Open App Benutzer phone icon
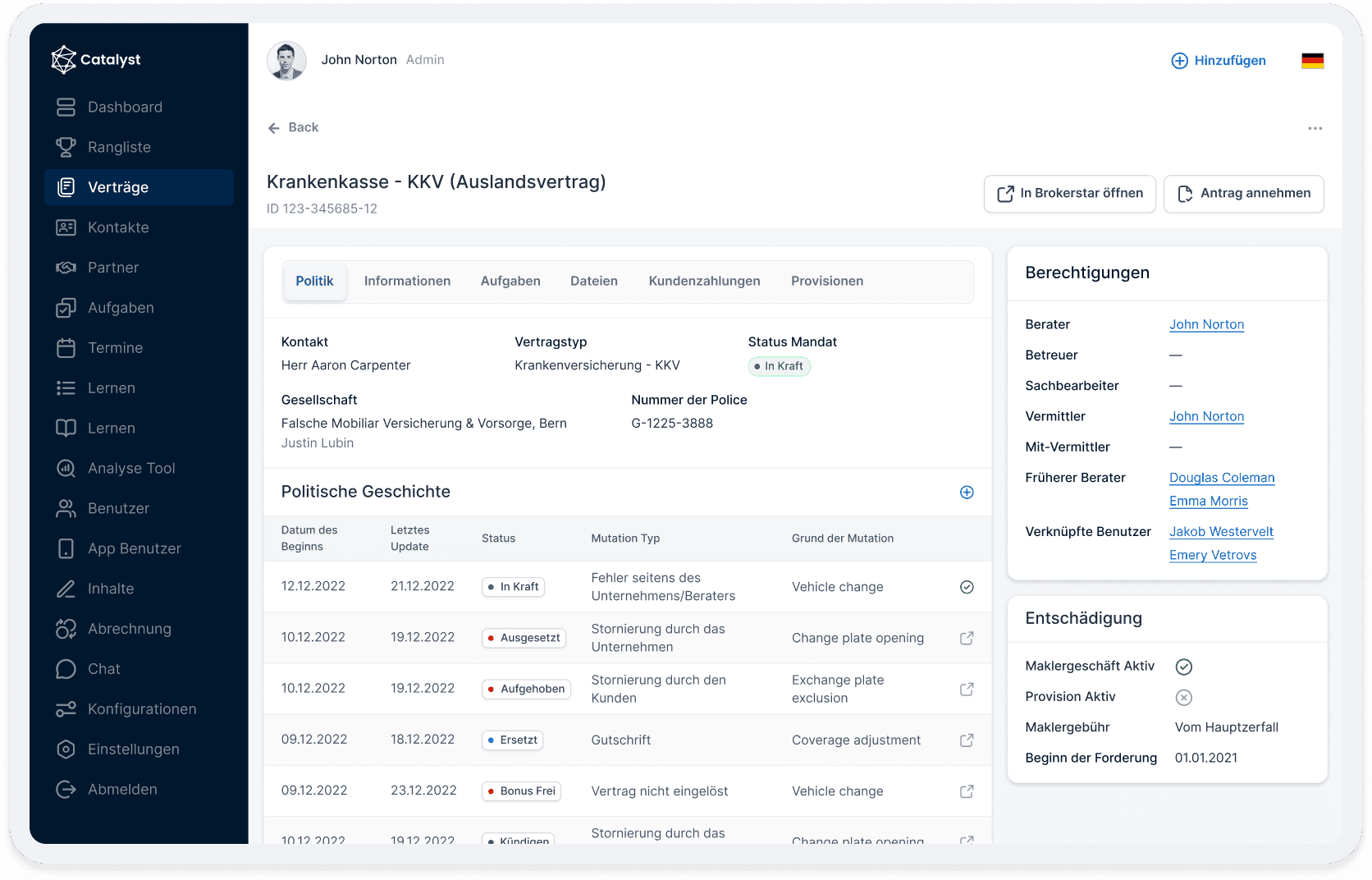 click(x=66, y=549)
